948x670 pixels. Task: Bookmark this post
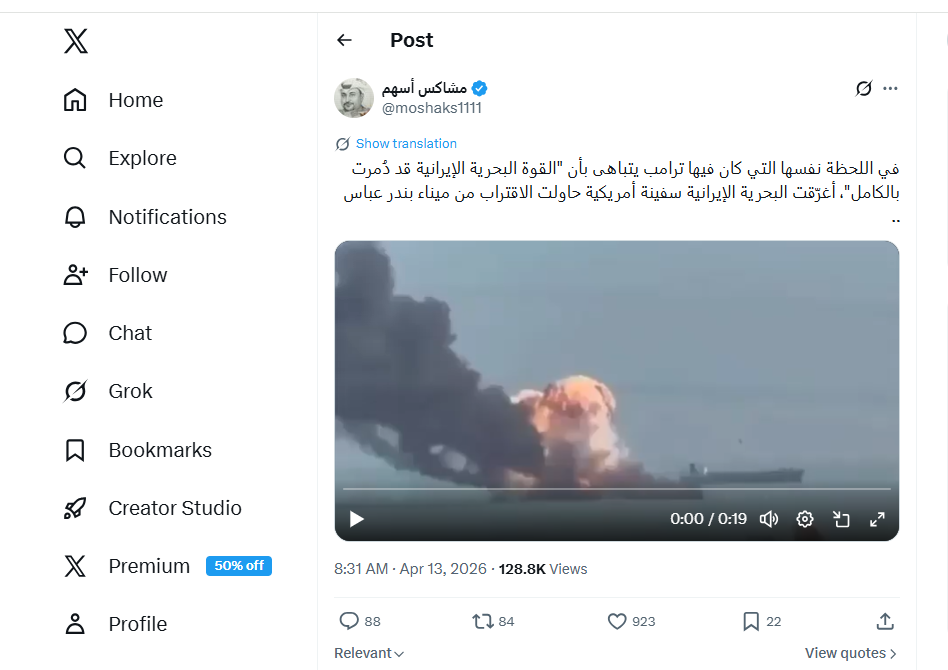click(751, 621)
